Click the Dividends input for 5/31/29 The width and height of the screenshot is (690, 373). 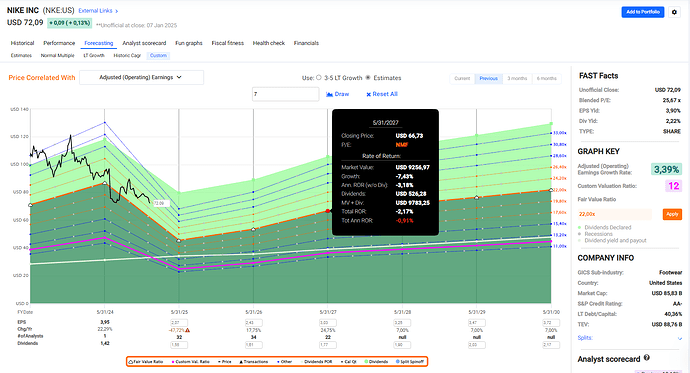point(477,345)
